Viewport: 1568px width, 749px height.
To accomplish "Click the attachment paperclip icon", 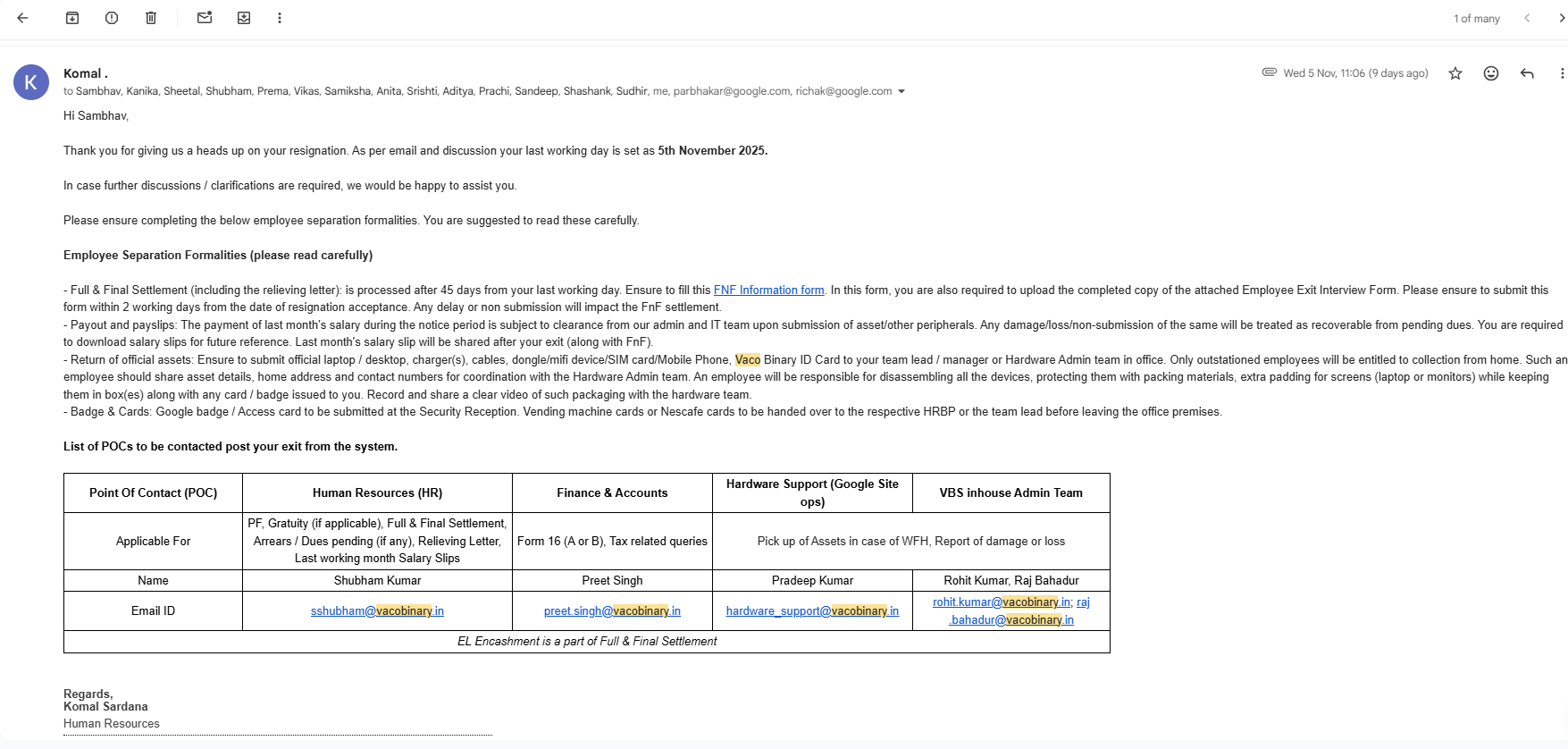I will click(1269, 72).
